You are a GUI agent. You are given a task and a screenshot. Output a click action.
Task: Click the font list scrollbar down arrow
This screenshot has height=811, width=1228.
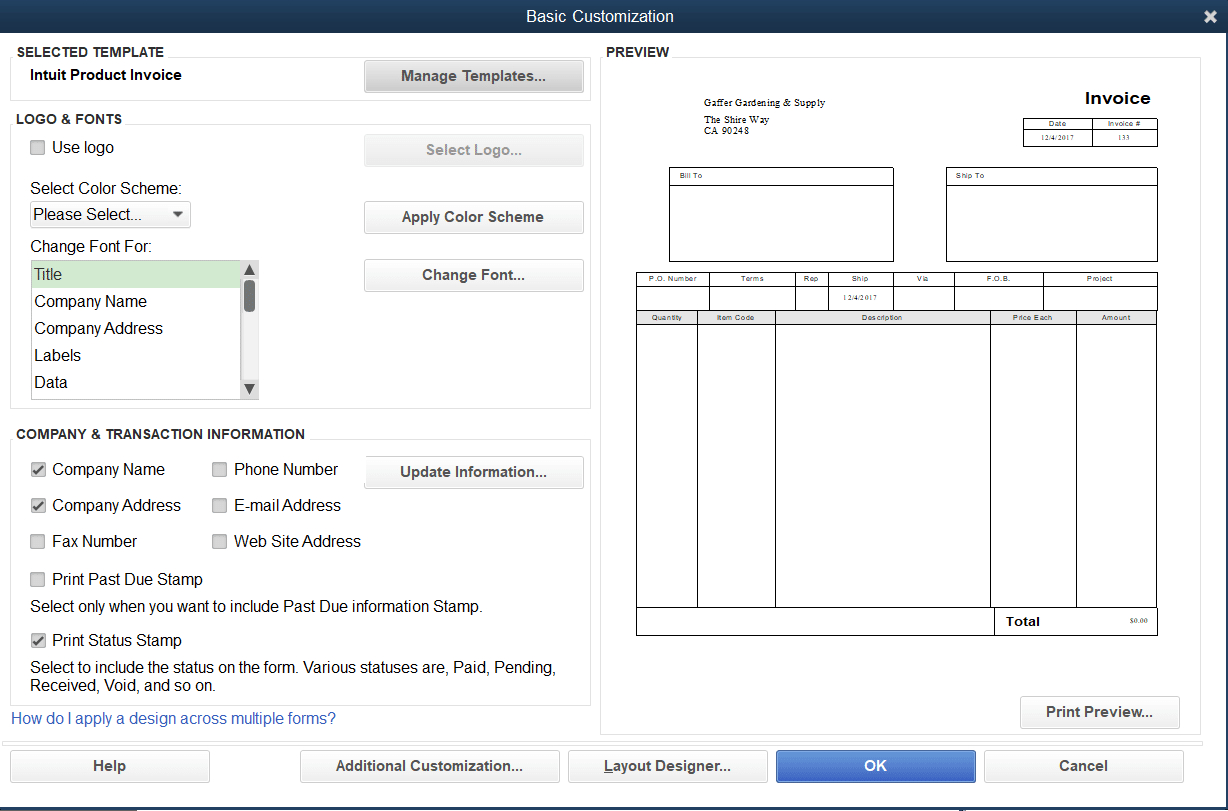tap(249, 388)
